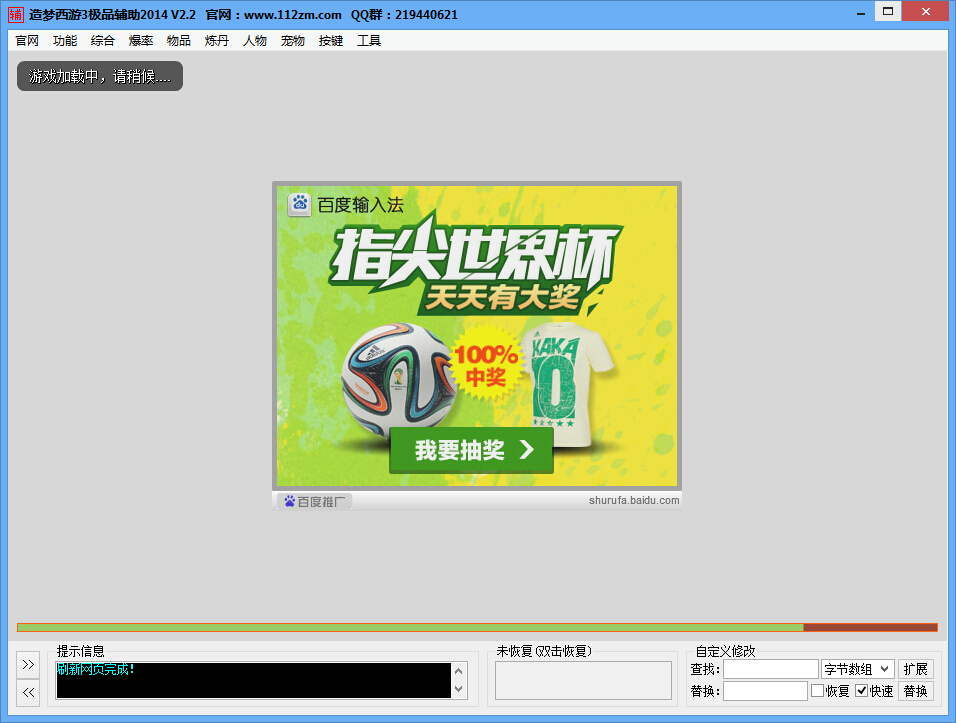The height and width of the screenshot is (723, 956).
Task: Enable the 恢复 checkbox
Action: coord(818,691)
